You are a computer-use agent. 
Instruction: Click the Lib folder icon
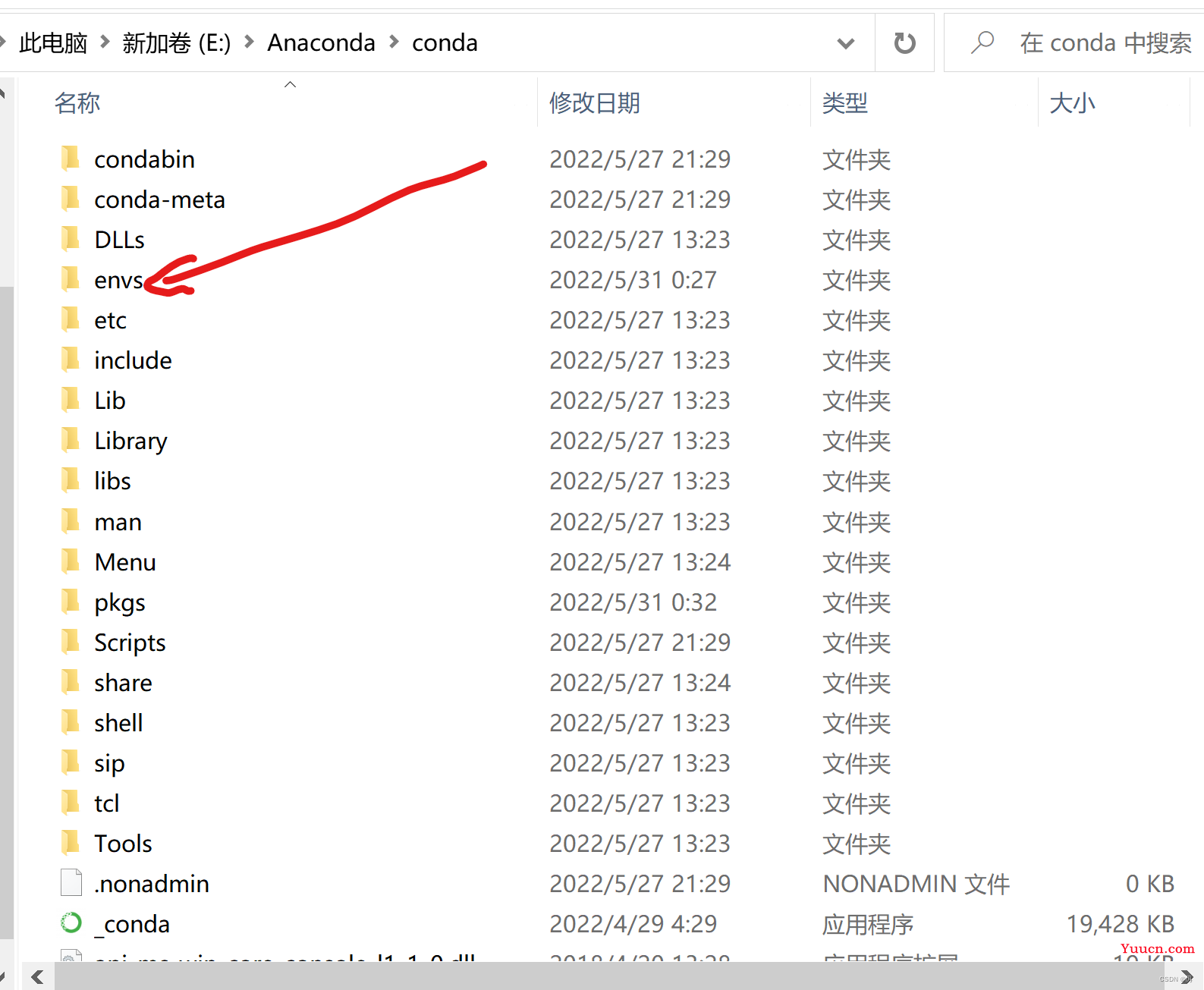(x=70, y=400)
